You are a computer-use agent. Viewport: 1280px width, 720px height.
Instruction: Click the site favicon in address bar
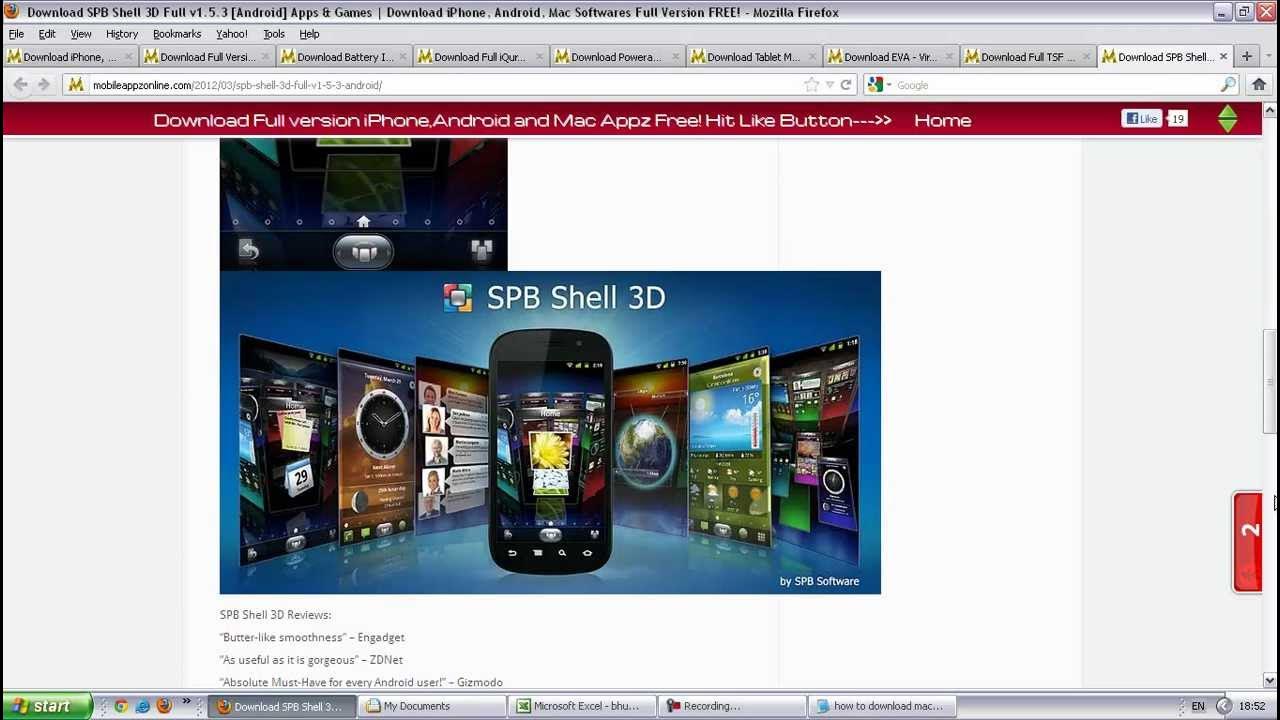(76, 85)
